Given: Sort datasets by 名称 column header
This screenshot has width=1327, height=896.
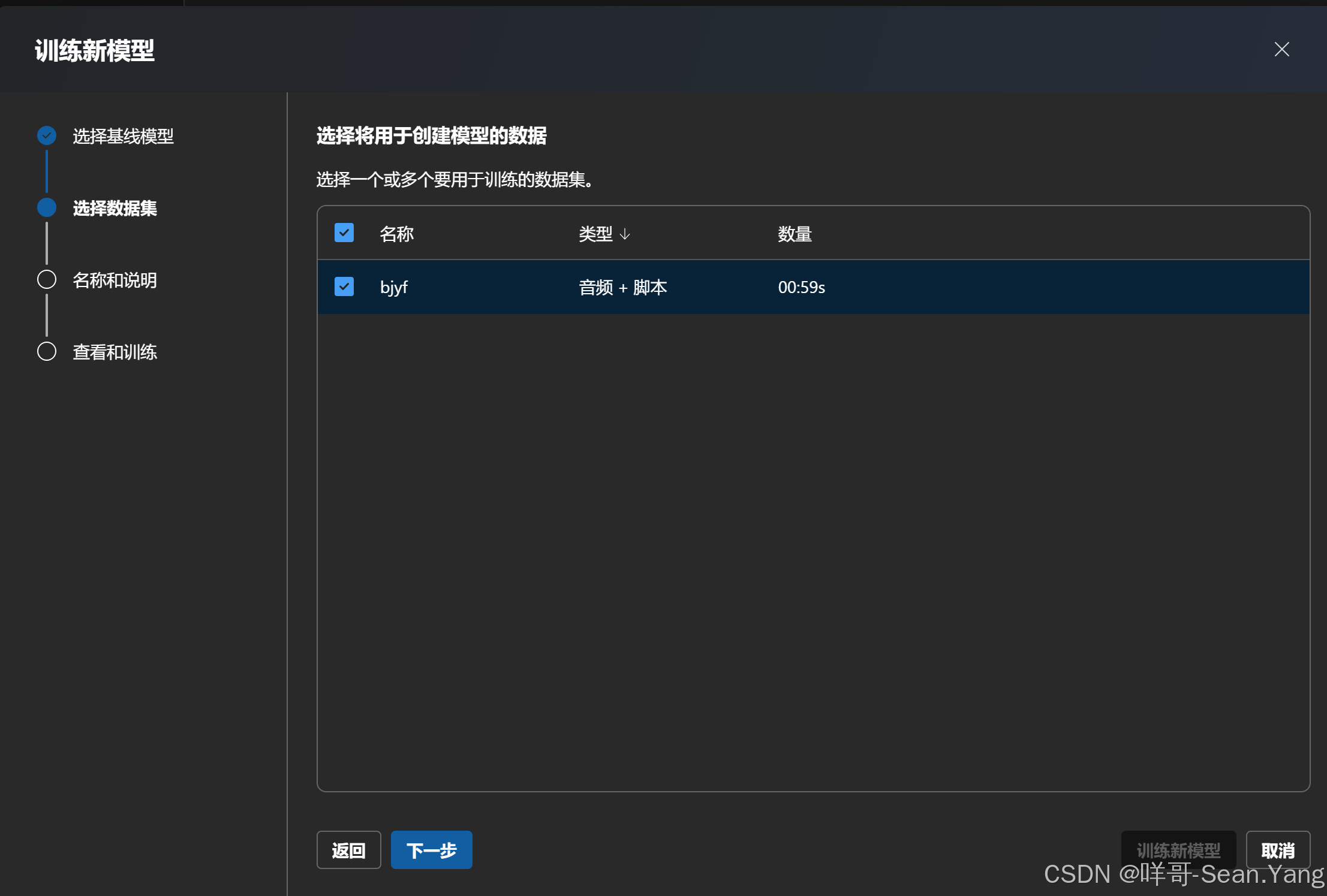Looking at the screenshot, I should pyautogui.click(x=396, y=234).
